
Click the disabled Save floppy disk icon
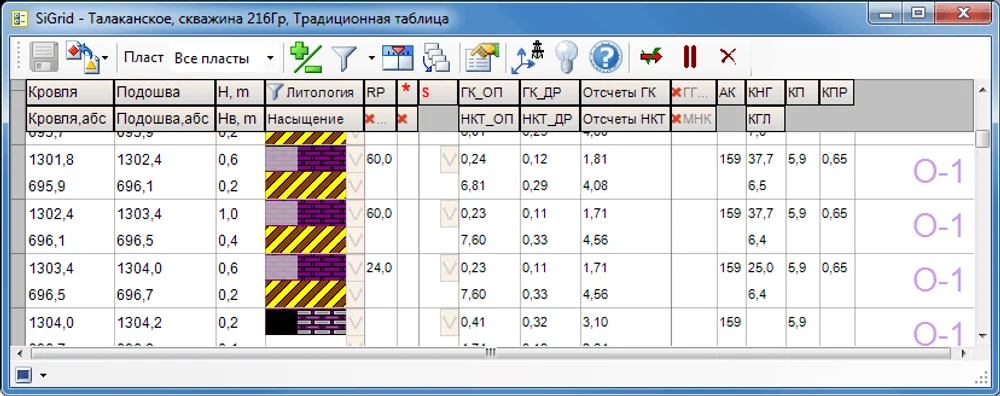(43, 57)
